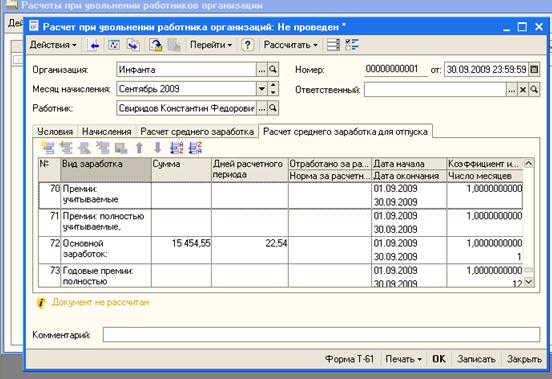Select row 71 Премии: полностью учитываемые

pos(281,223)
